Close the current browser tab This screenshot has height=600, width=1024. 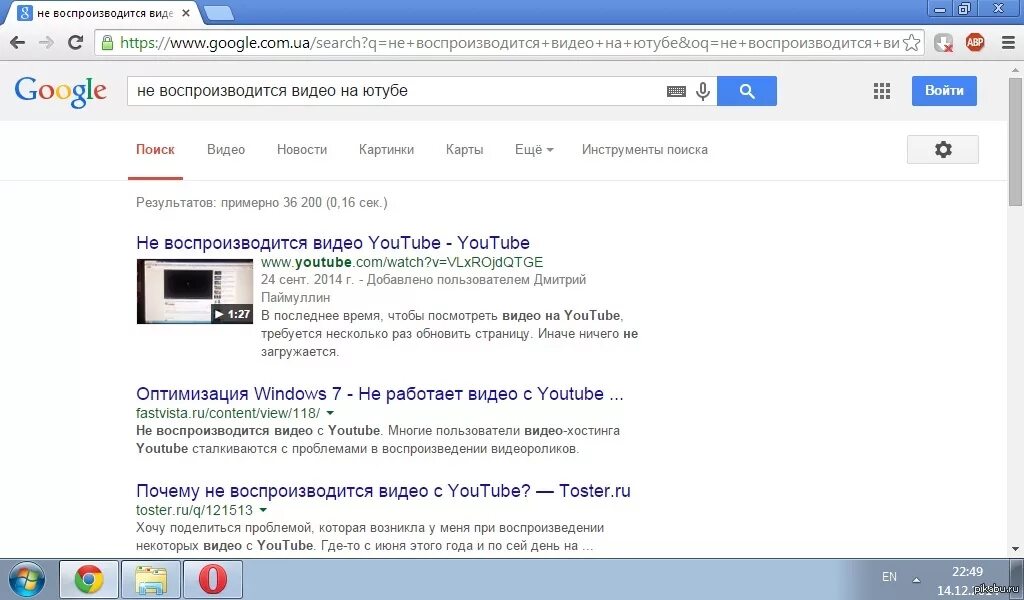[186, 13]
